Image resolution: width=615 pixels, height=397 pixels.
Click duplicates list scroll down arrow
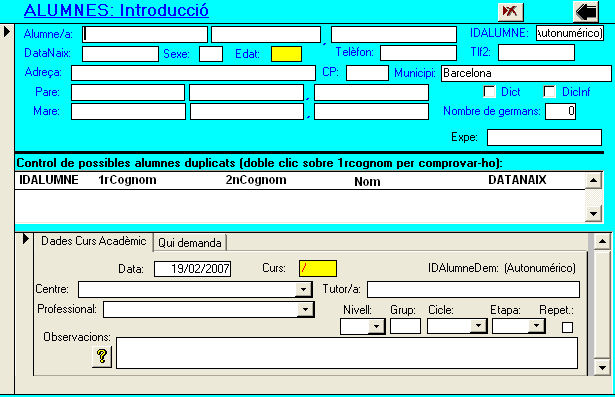coord(593,214)
